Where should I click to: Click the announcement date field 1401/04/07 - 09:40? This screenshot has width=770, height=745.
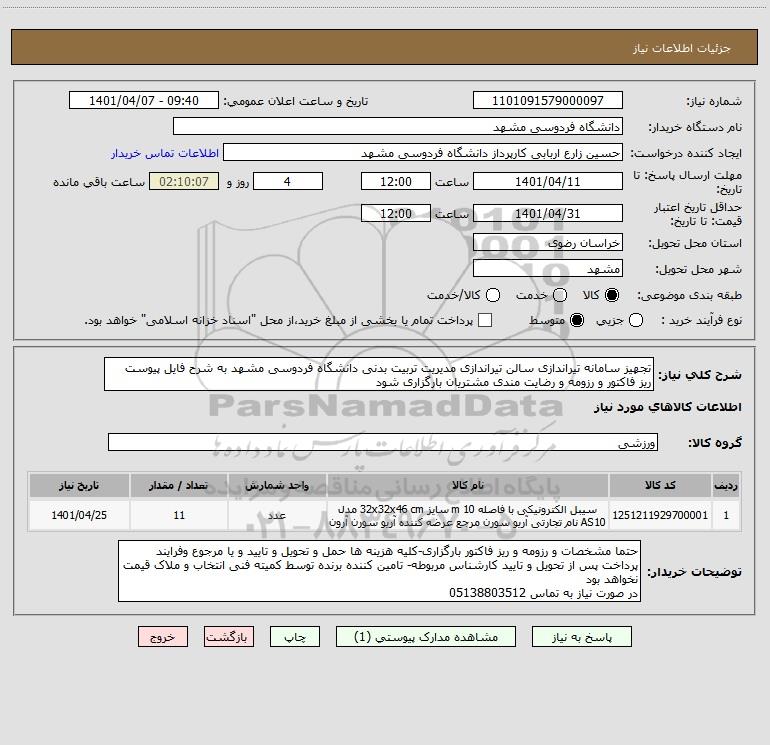click(144, 100)
